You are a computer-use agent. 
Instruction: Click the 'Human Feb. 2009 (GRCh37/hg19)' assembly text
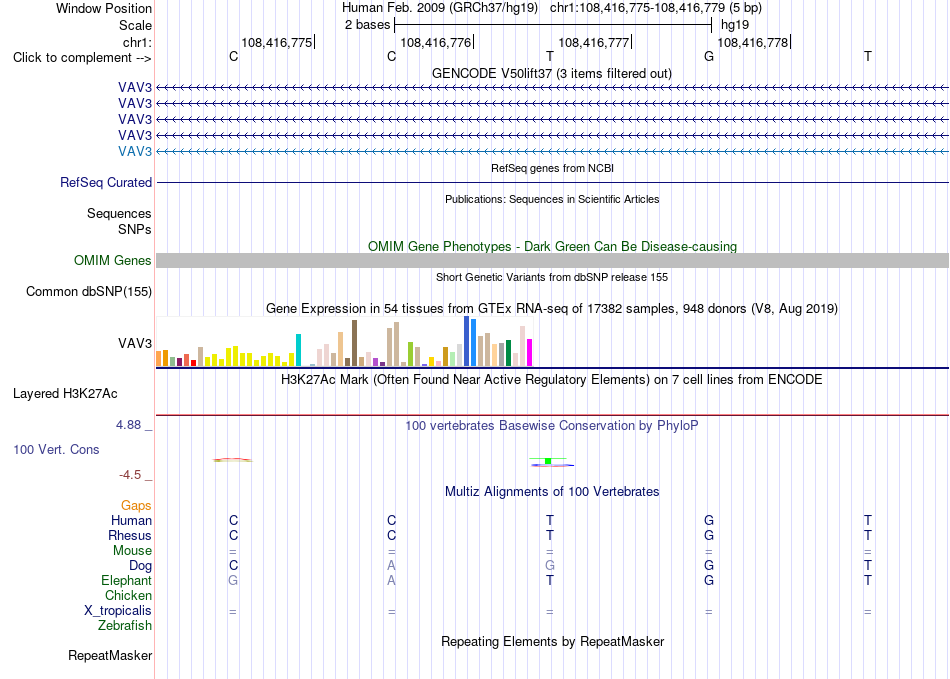pyautogui.click(x=440, y=8)
